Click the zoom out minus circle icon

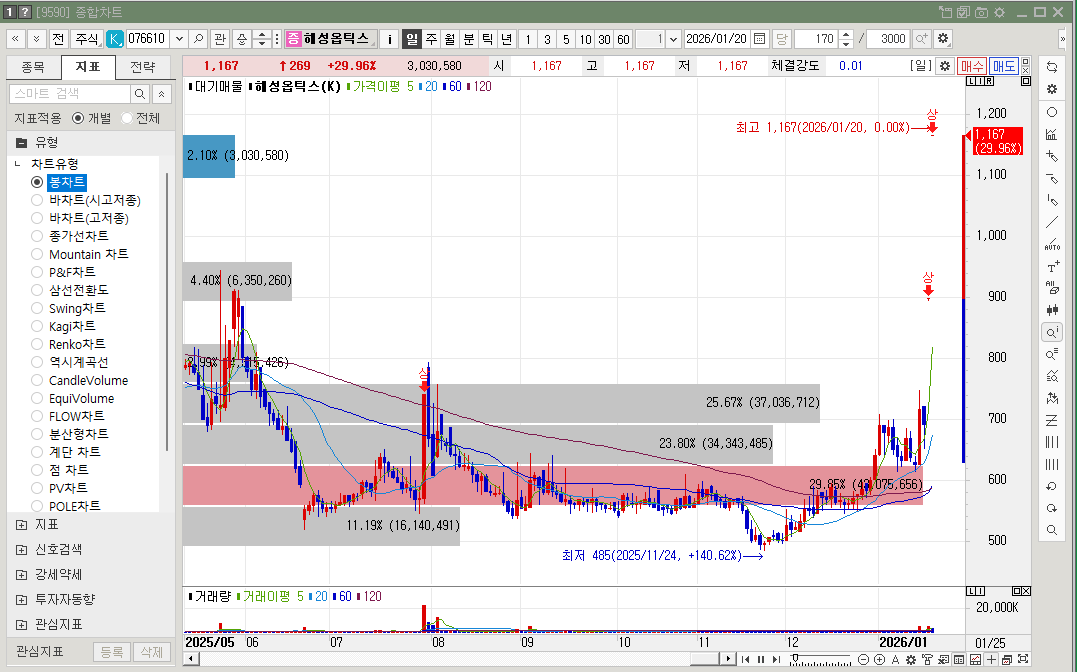863,660
